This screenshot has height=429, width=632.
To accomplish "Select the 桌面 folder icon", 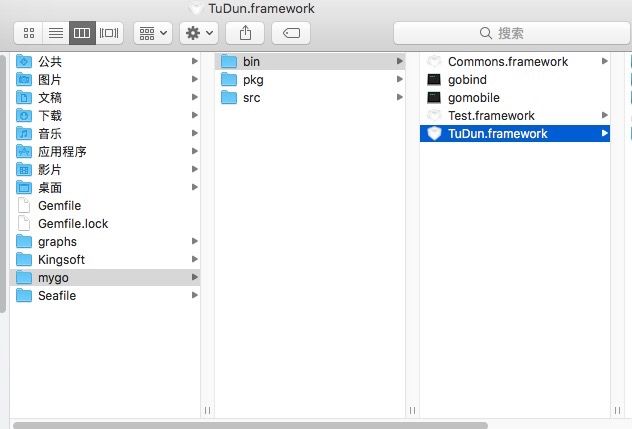I will coord(24,187).
